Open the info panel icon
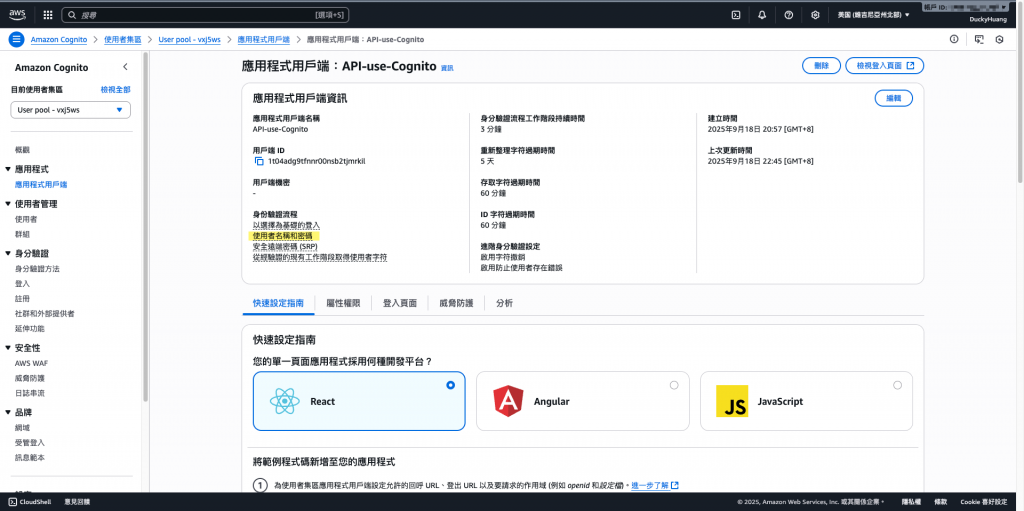 (x=954, y=39)
